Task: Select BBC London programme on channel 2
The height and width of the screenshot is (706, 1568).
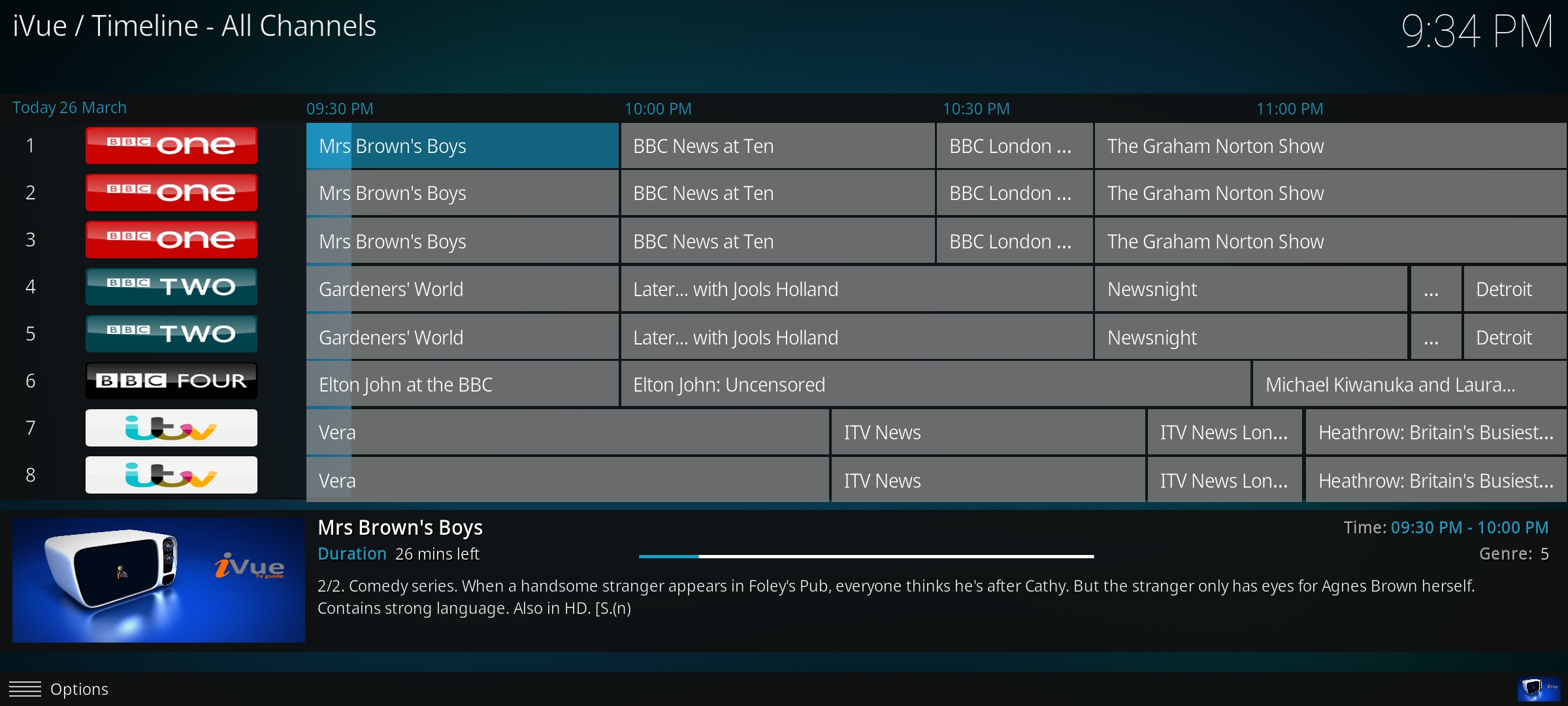Action: [x=1015, y=193]
